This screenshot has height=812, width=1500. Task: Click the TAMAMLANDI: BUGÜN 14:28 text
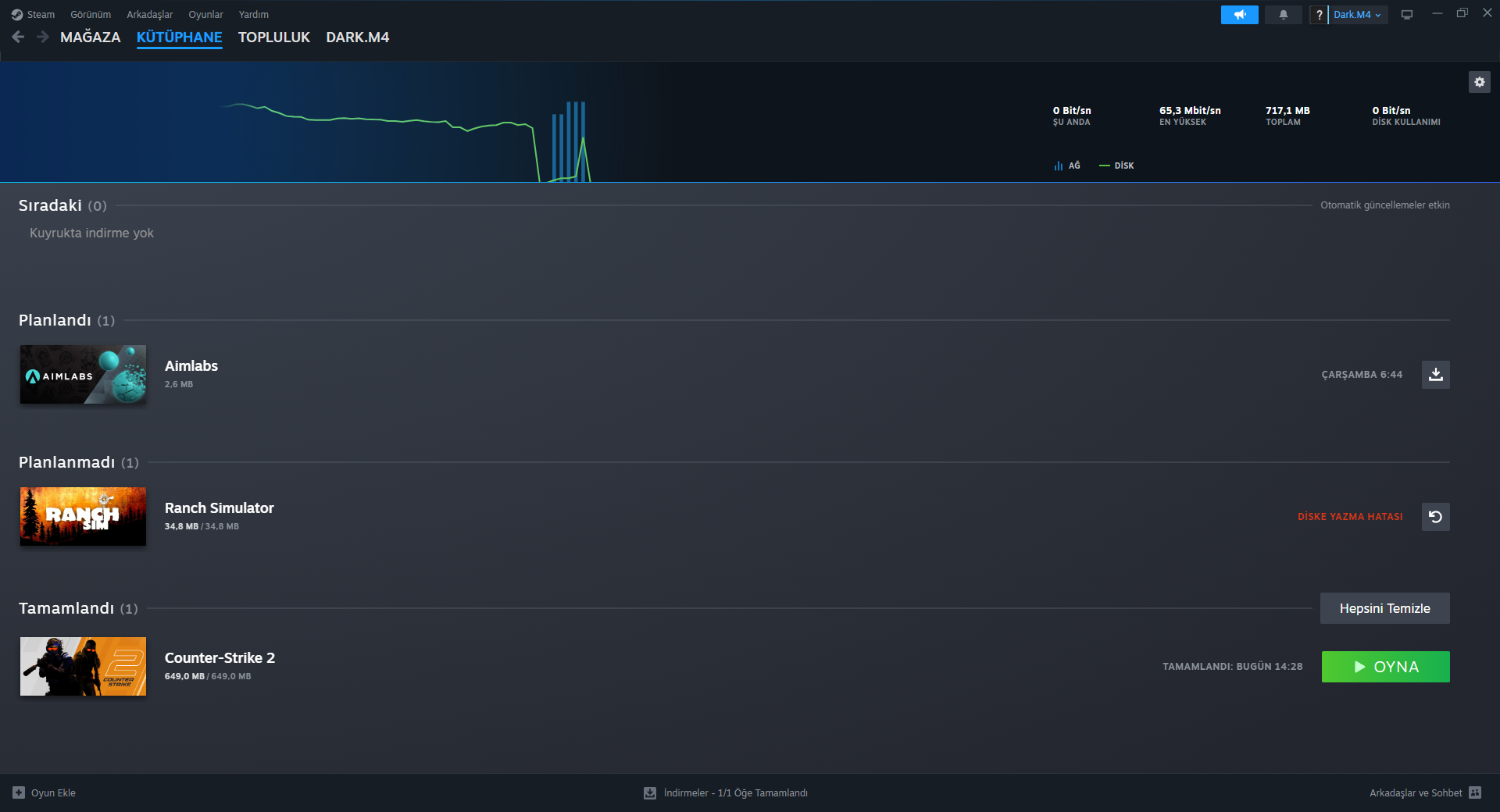pos(1233,667)
